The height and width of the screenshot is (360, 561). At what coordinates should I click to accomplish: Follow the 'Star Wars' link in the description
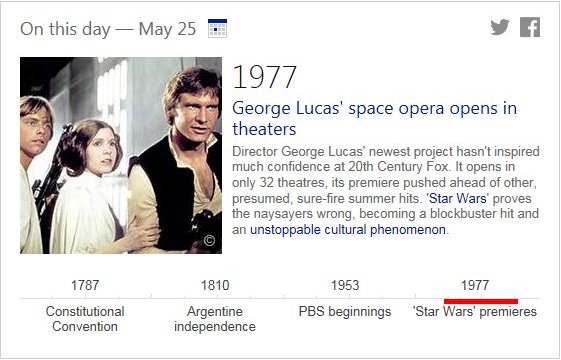459,198
